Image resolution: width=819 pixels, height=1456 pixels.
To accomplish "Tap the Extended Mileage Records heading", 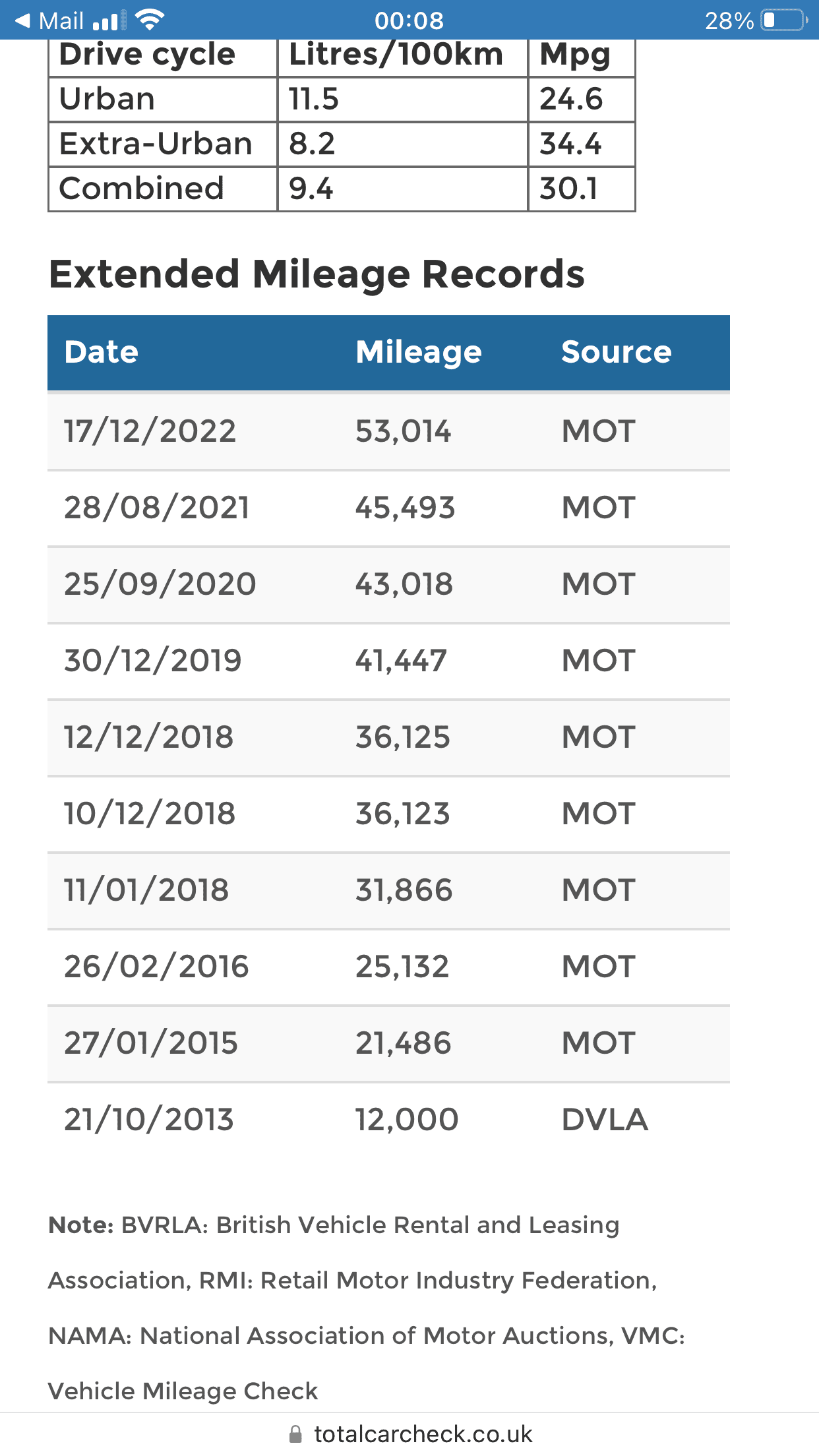I will point(317,274).
